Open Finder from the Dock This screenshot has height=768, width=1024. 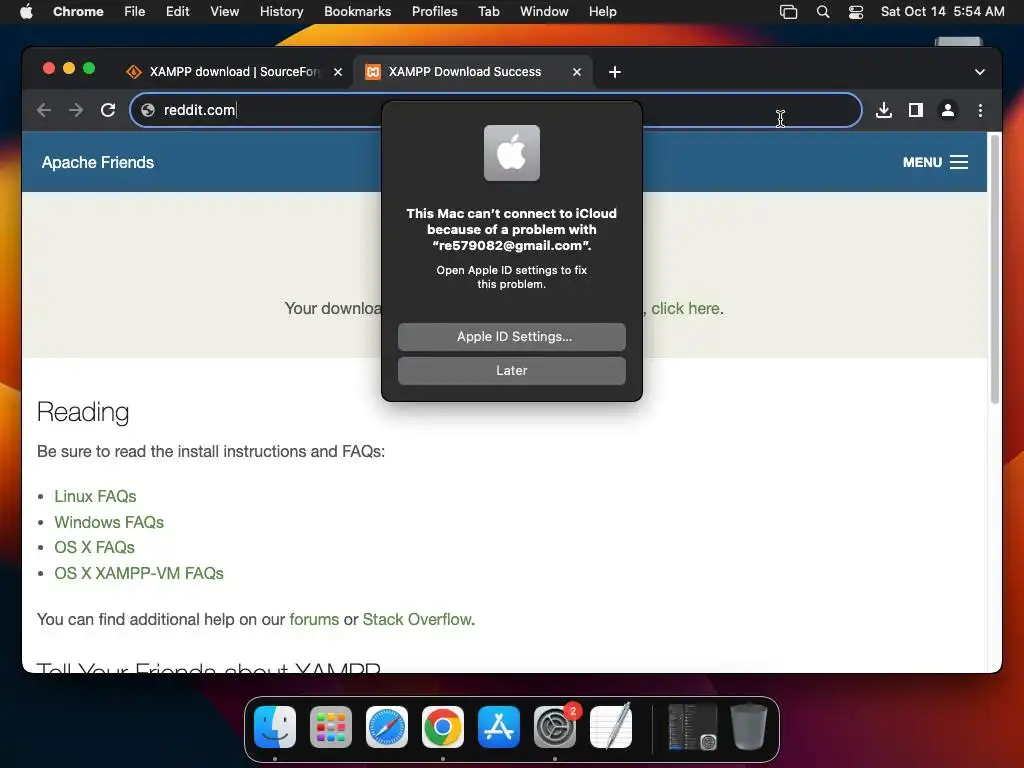[x=275, y=727]
